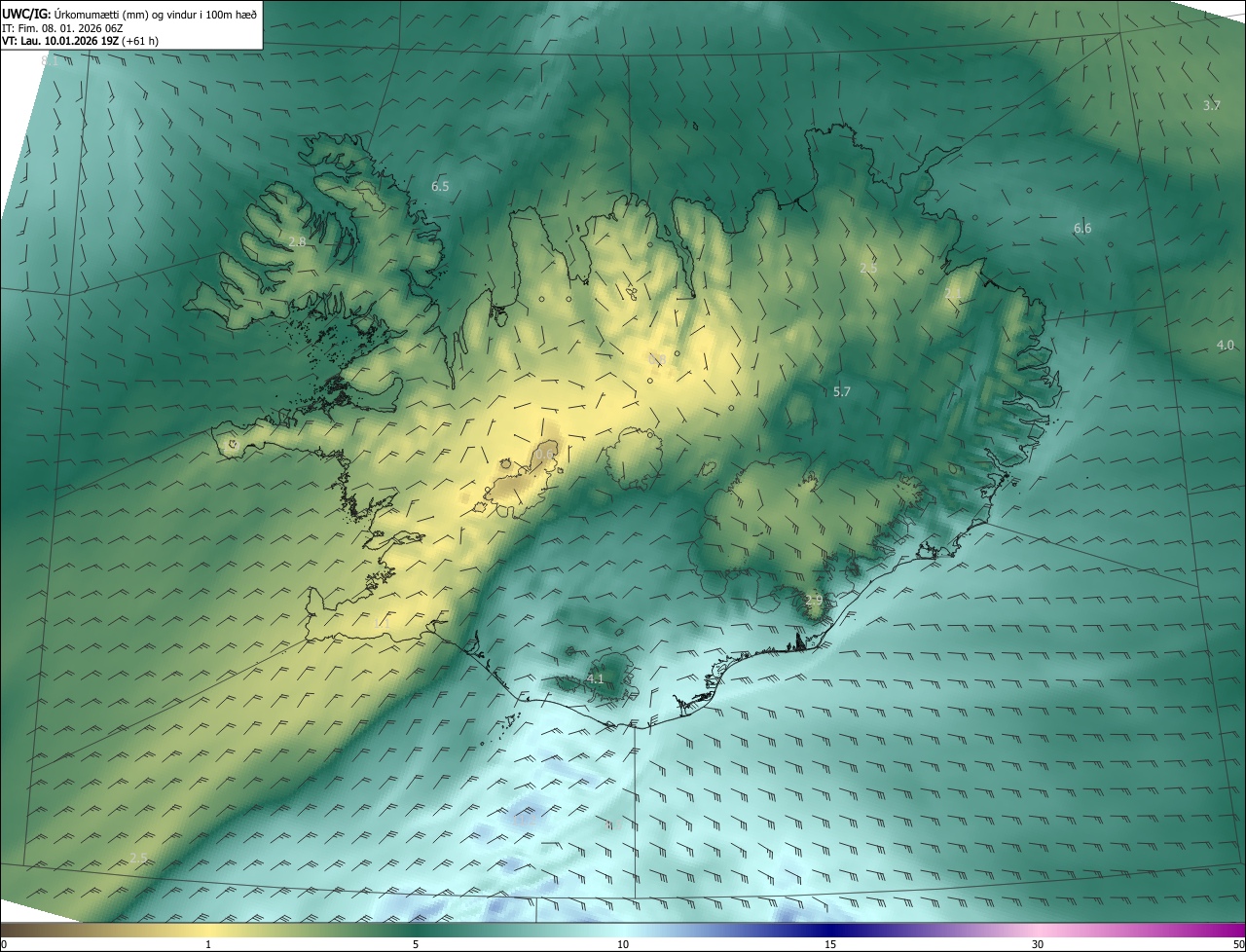Click the 2.8 value label over the Westfjords
This screenshot has width=1246, height=952.
tap(297, 241)
